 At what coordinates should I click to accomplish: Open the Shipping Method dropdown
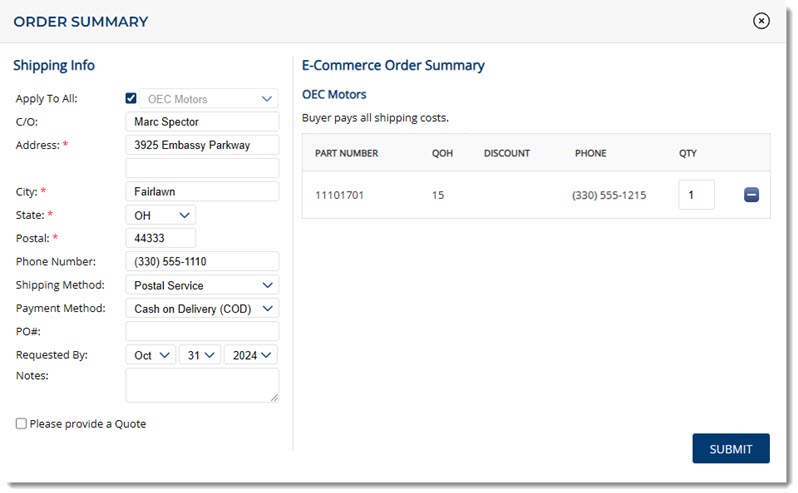tap(202, 285)
